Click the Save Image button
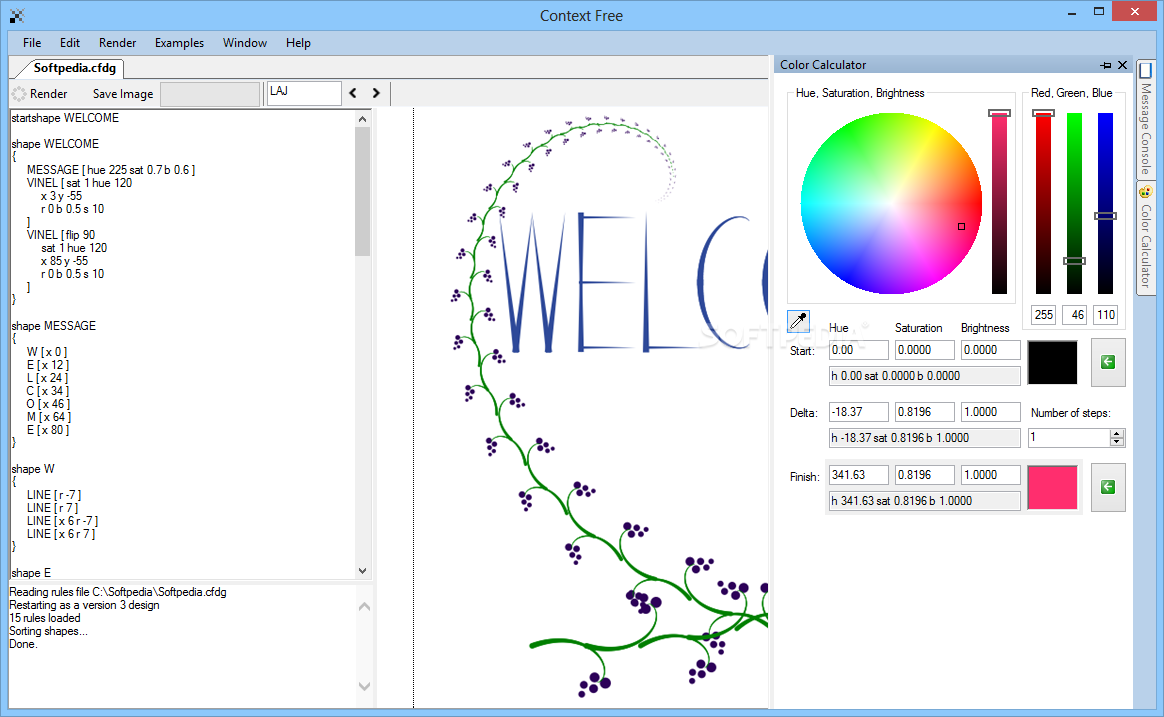This screenshot has height=717, width=1164. tap(122, 94)
